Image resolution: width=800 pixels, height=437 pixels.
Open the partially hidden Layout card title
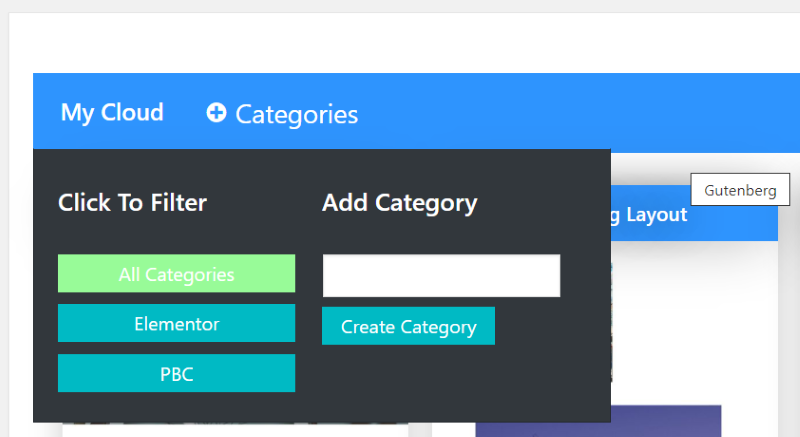tap(649, 215)
